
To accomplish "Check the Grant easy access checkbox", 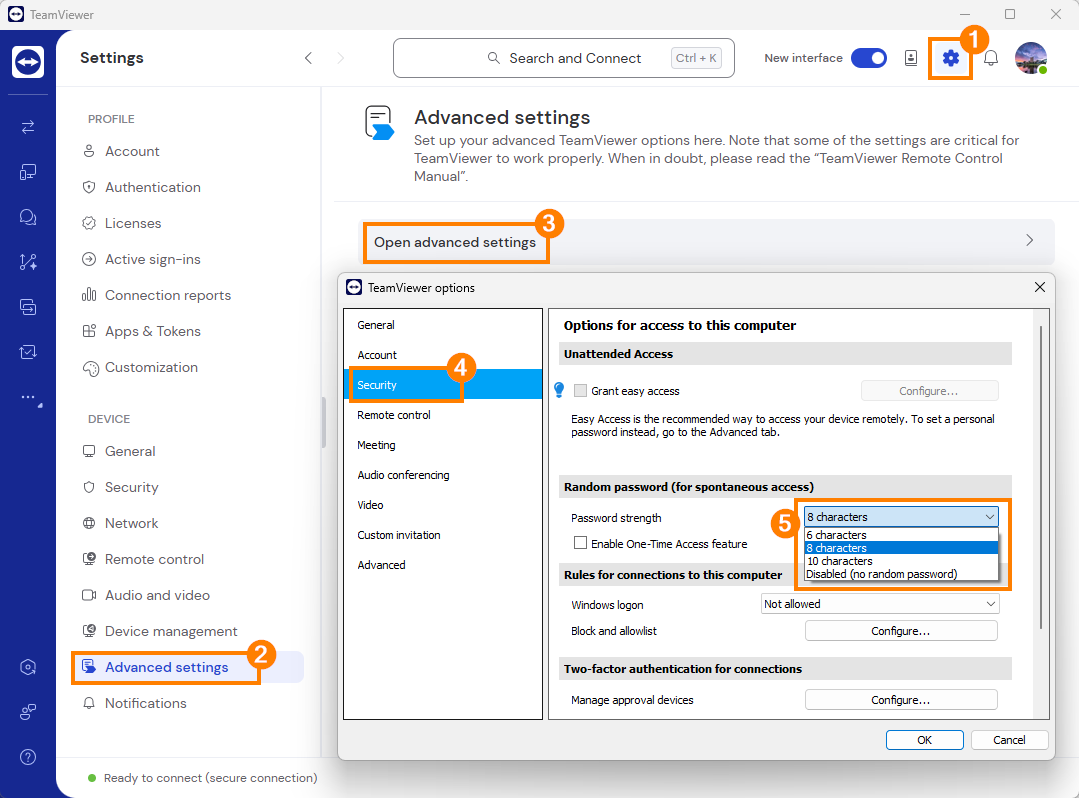I will click(580, 391).
